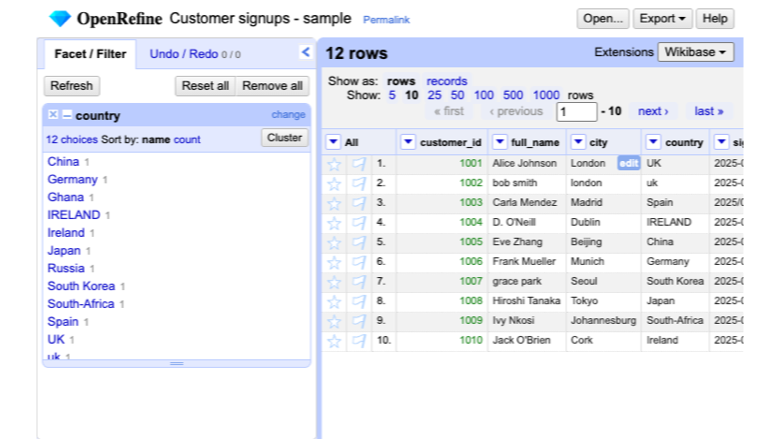Screen dimensions: 780x439
Task: Star row 2 bob smith
Action: click(334, 183)
